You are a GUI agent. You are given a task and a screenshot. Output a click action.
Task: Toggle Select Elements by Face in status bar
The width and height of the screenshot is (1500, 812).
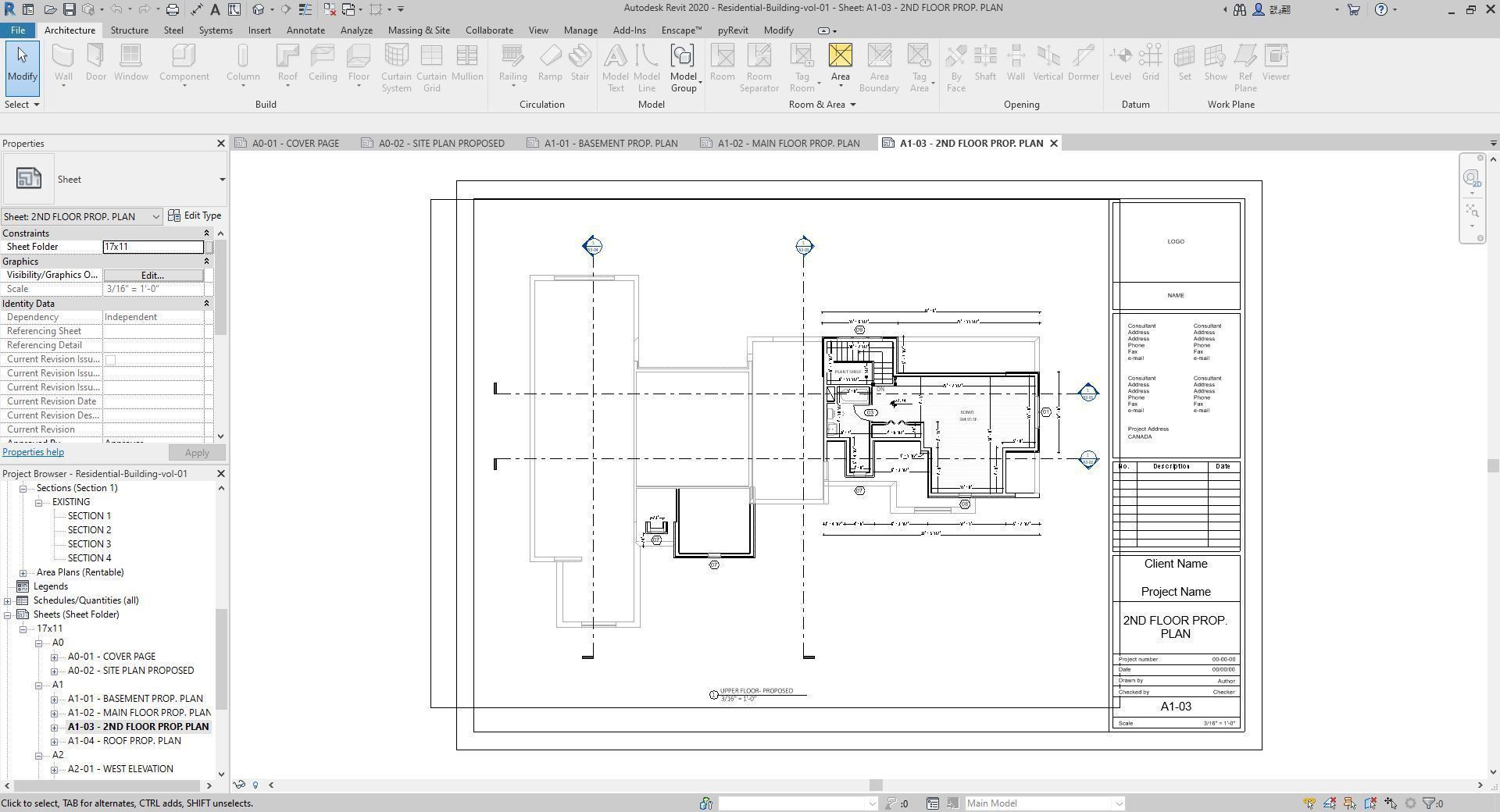pos(1370,803)
